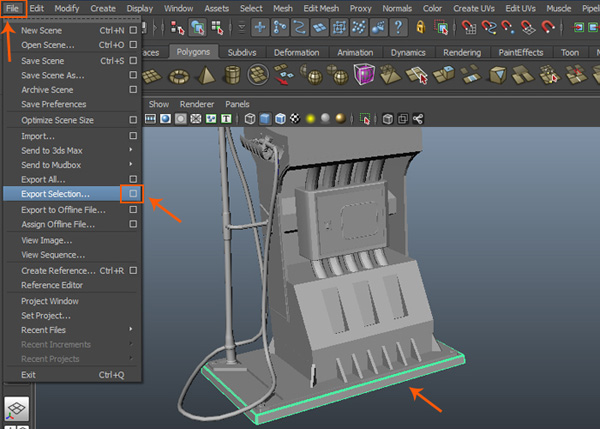Open option box for Optimize Scene Size
600x429 pixels.
click(x=133, y=120)
